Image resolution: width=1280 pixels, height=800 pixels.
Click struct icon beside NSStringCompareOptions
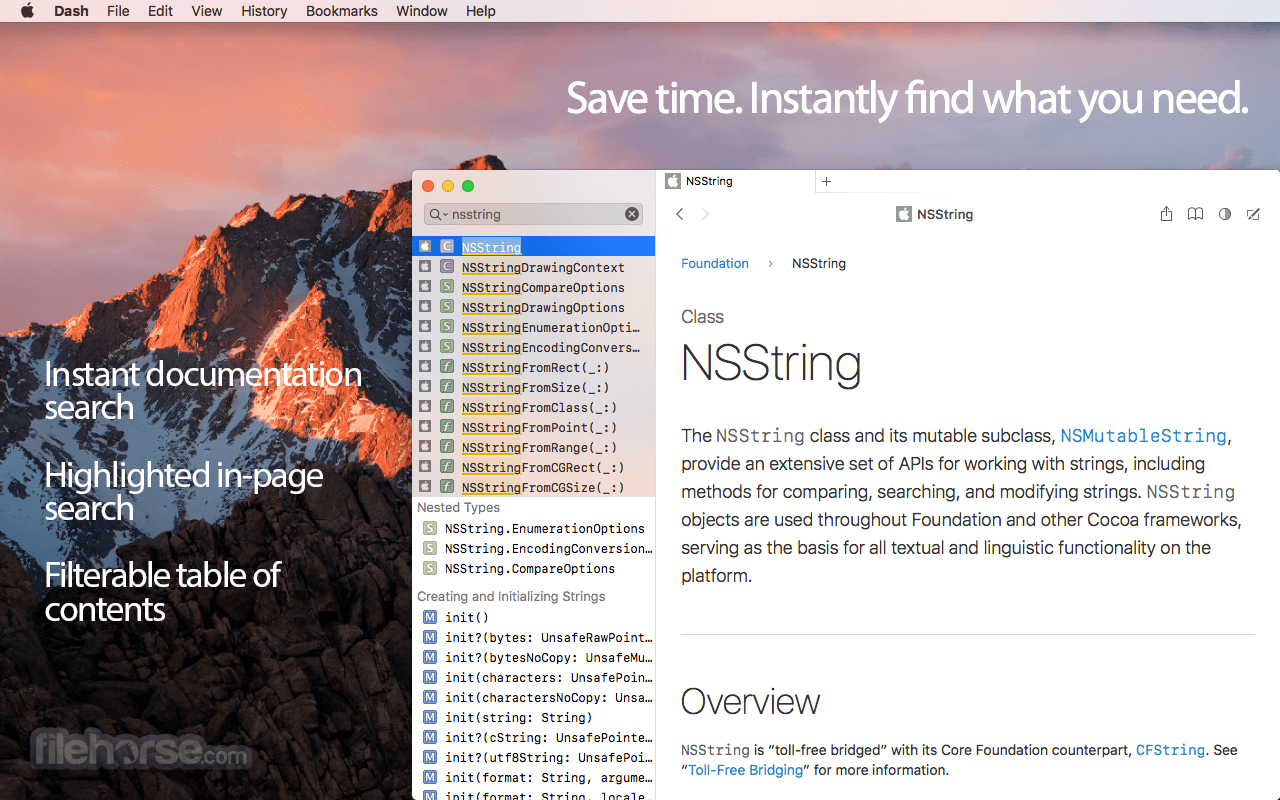[x=447, y=287]
